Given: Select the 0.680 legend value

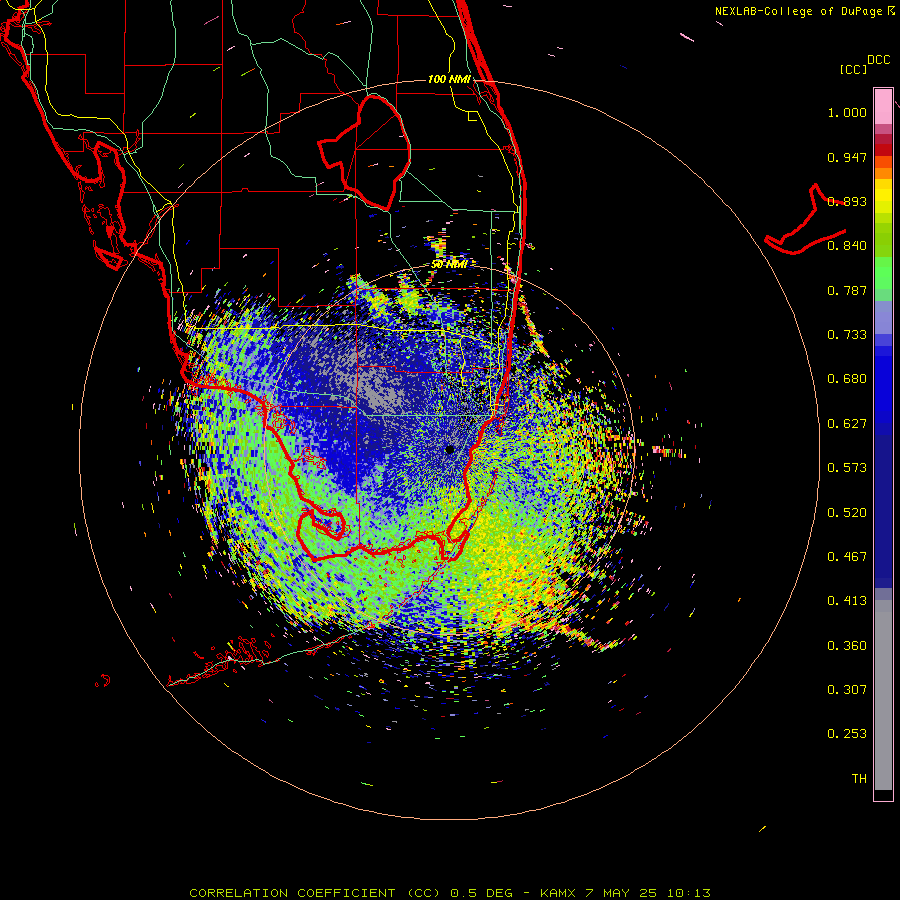Looking at the screenshot, I should point(847,379).
